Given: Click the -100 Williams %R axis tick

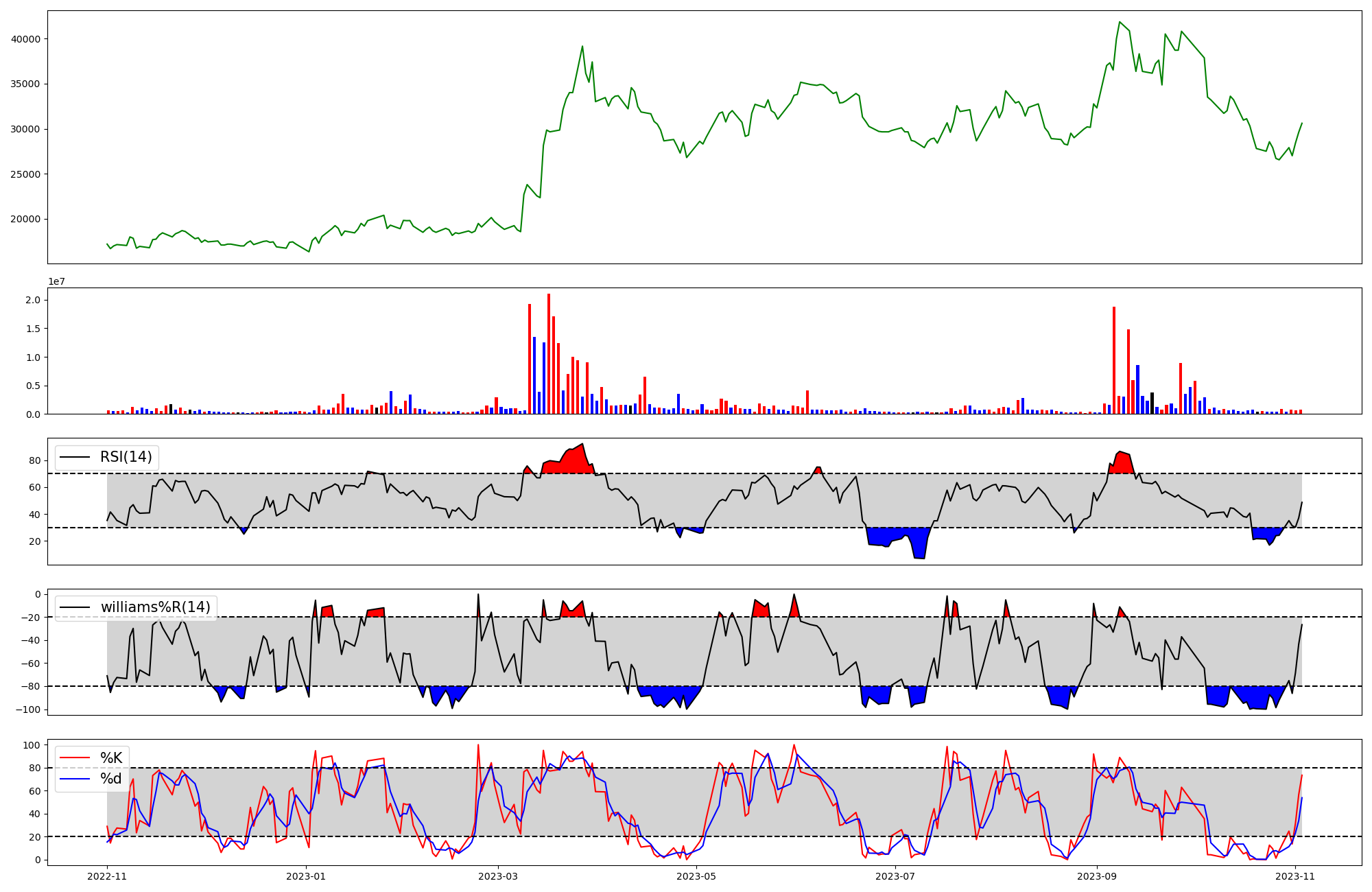Looking at the screenshot, I should 28,709.
